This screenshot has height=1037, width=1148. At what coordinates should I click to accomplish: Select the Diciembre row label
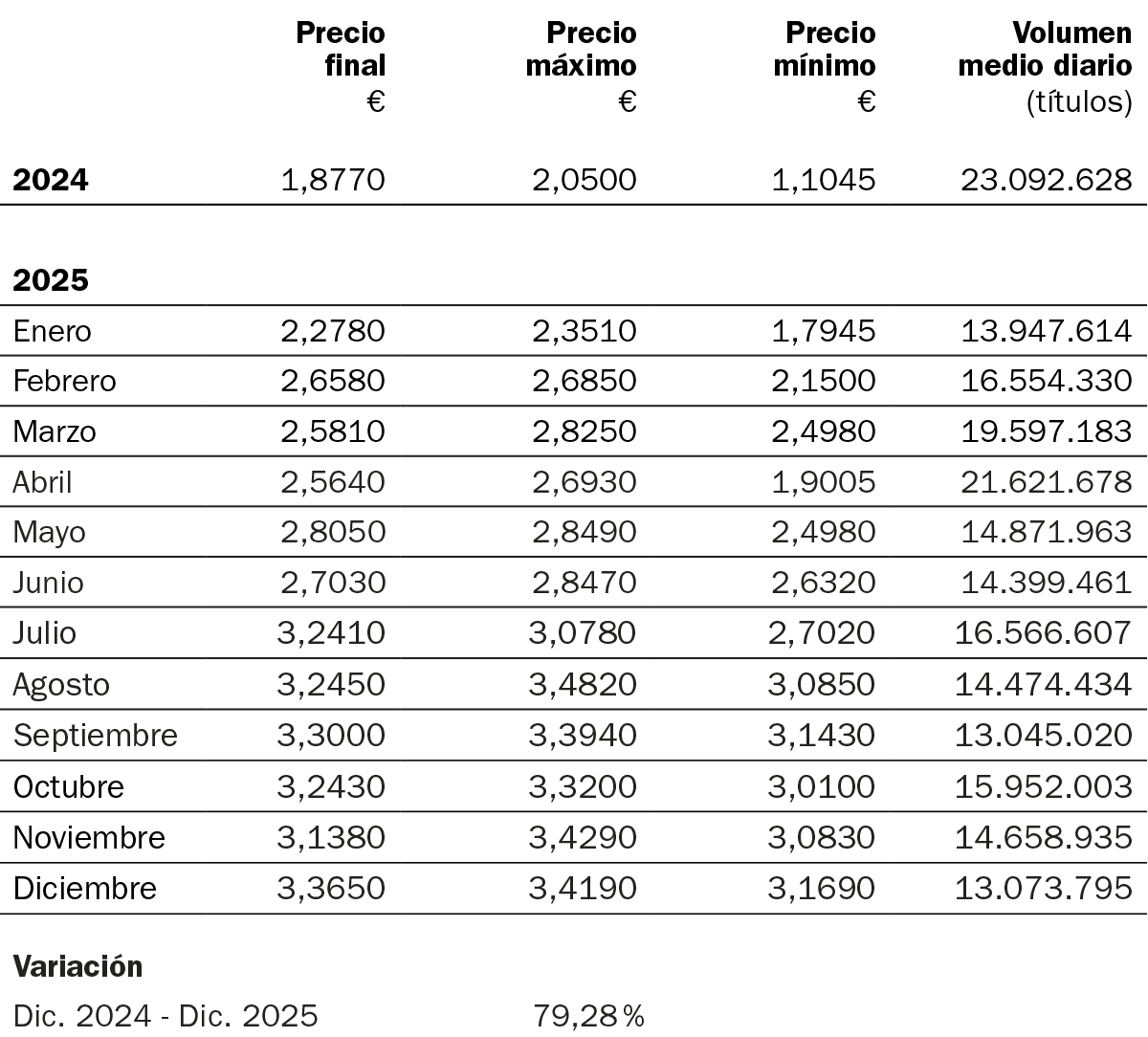(x=85, y=888)
